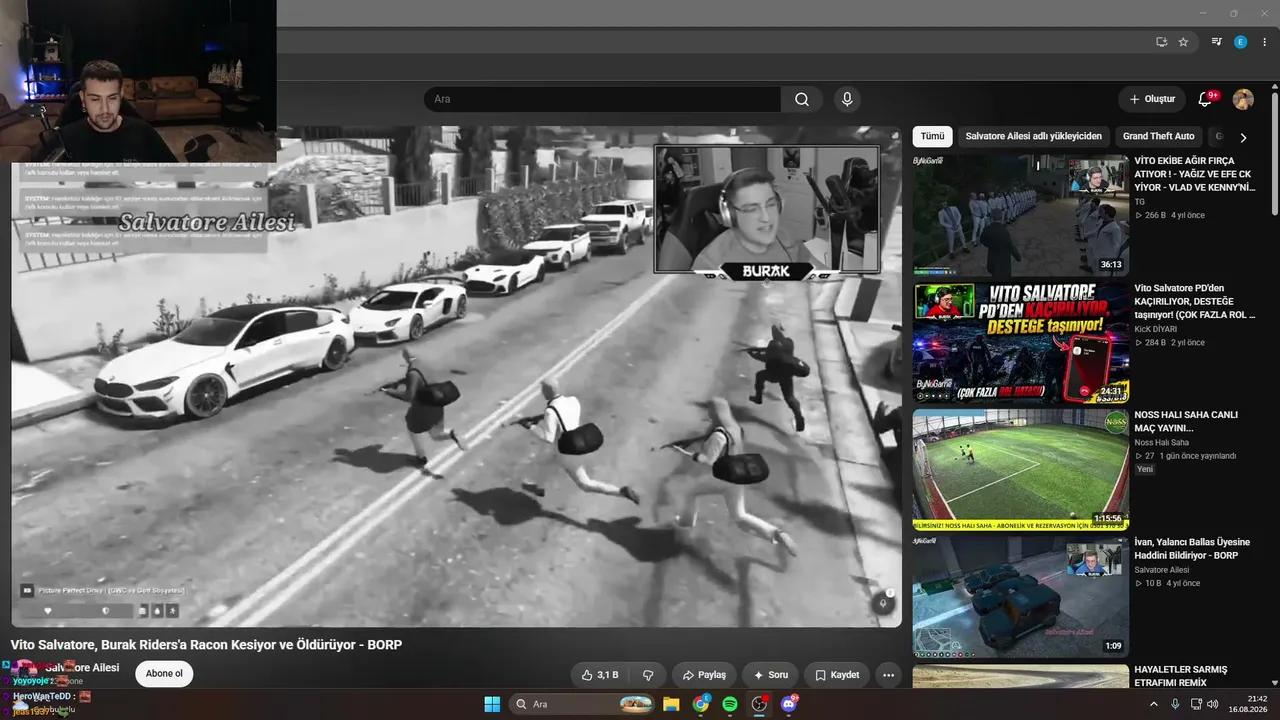Viewport: 1280px width, 720px height.
Task: Open the "Noss Halı Saha" channel link
Action: point(1161,442)
